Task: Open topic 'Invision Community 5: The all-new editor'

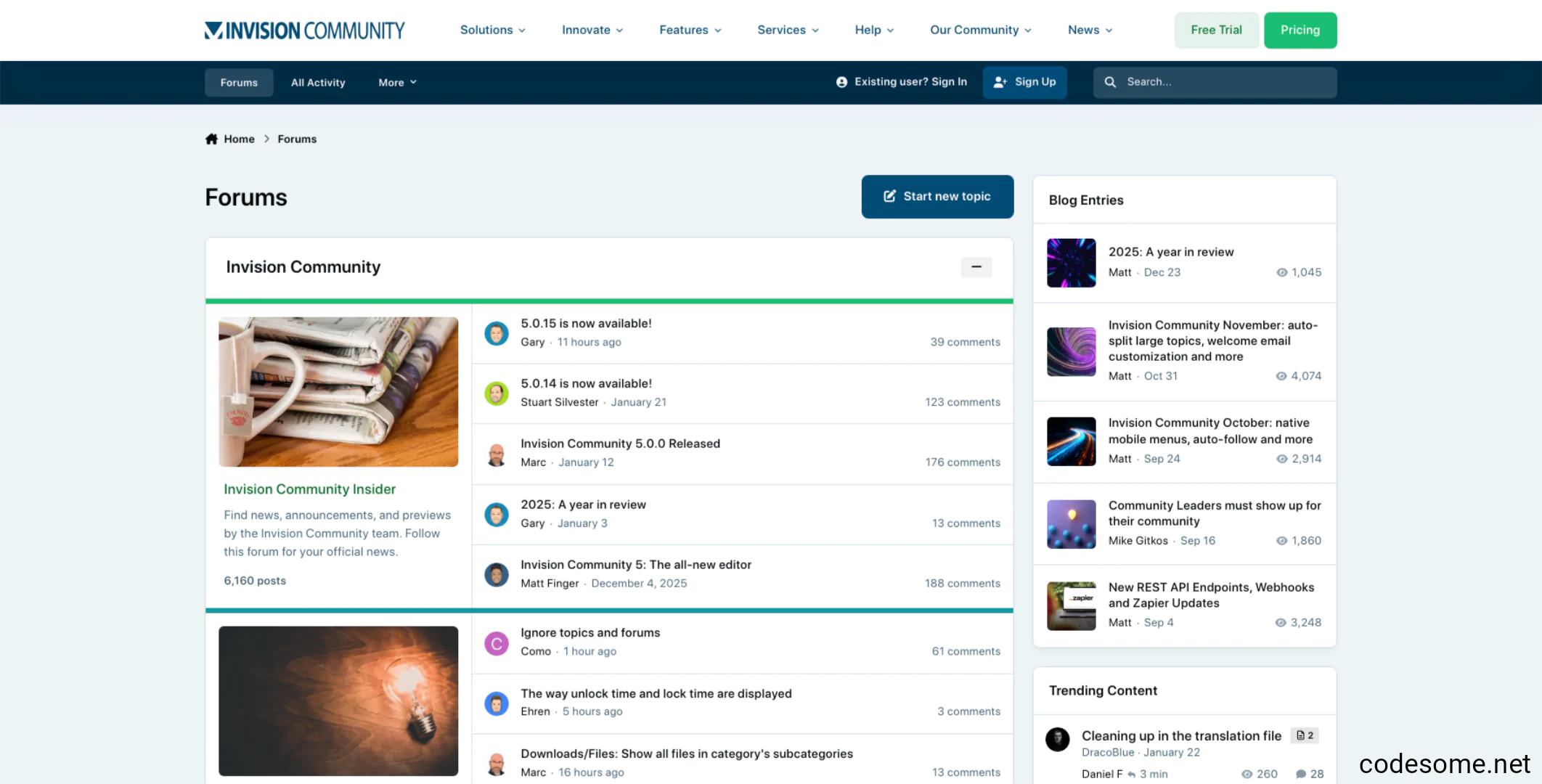Action: pos(636,565)
